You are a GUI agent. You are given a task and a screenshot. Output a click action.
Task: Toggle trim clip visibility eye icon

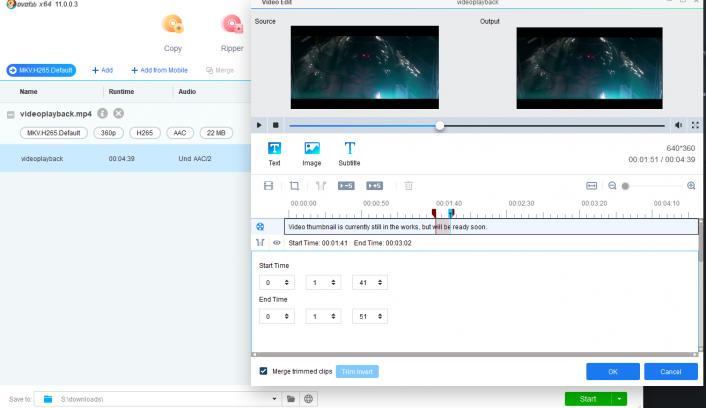pyautogui.click(x=276, y=243)
